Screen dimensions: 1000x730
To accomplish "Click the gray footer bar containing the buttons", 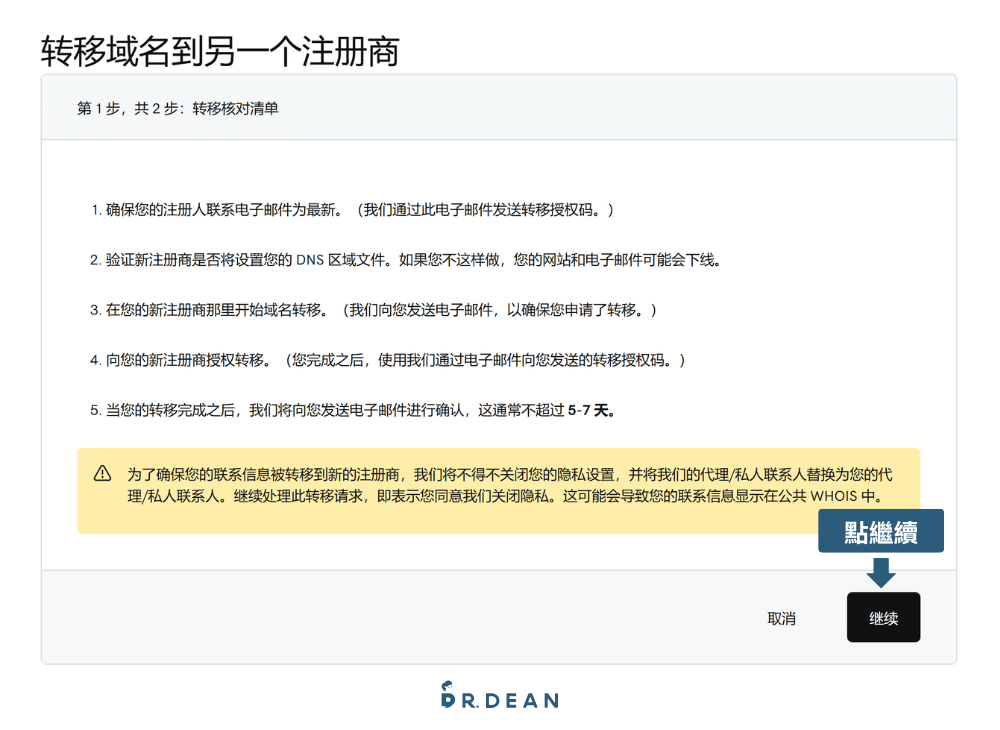I will 400,618.
